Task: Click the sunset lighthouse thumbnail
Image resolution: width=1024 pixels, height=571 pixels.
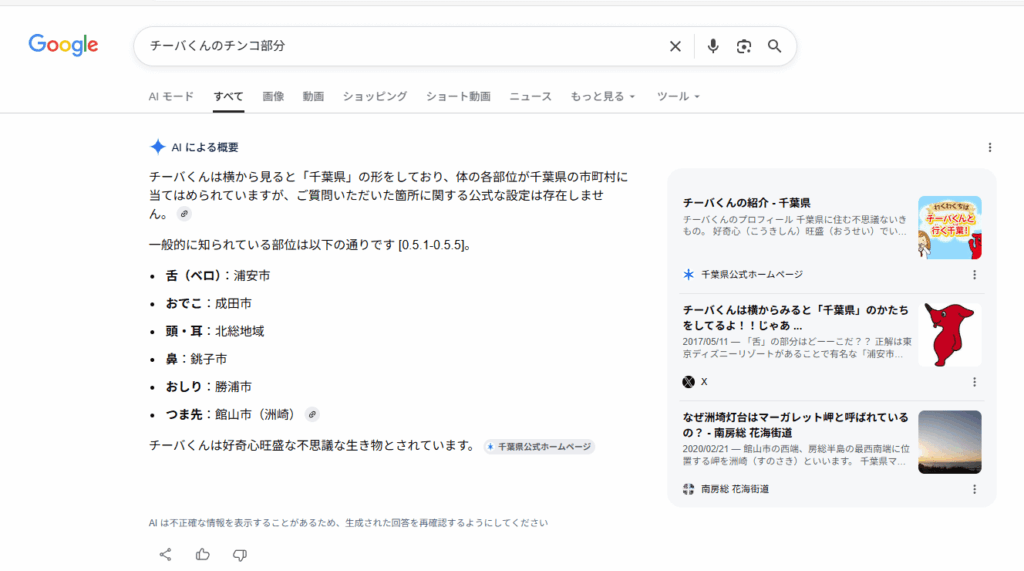Action: coord(950,442)
